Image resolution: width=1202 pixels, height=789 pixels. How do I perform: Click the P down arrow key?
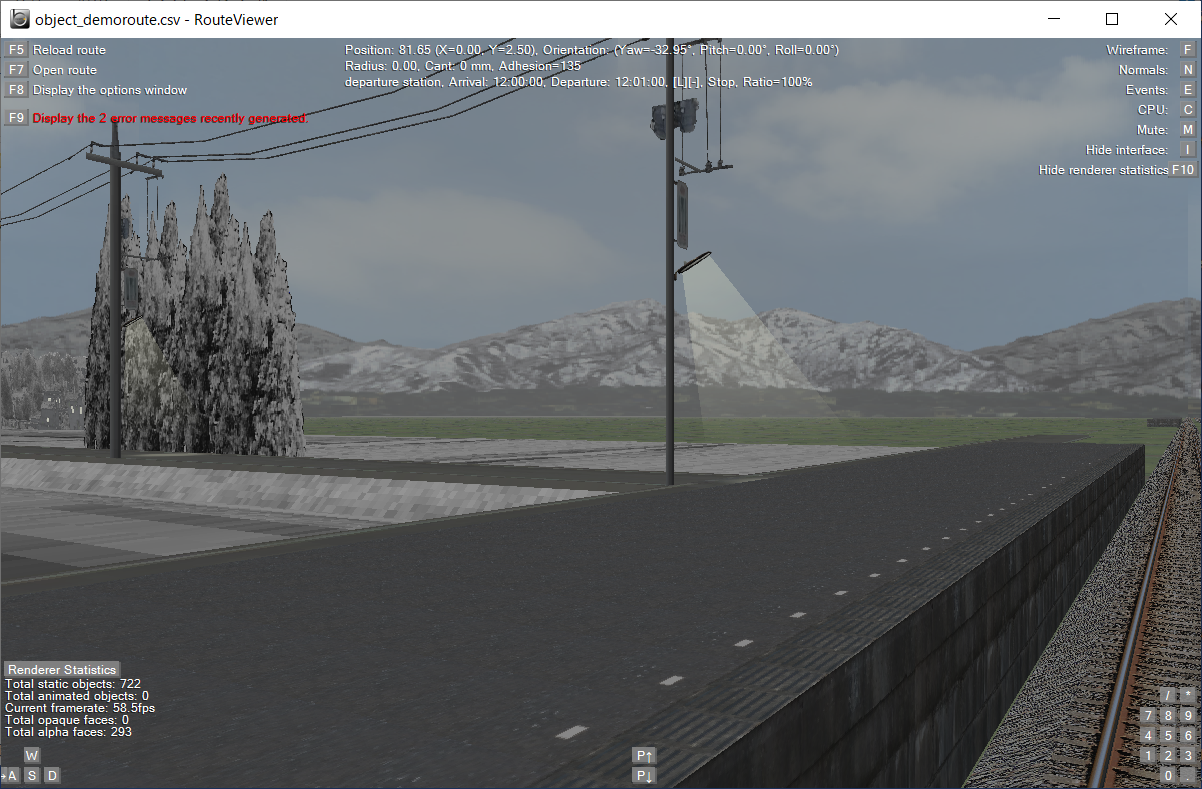(644, 775)
